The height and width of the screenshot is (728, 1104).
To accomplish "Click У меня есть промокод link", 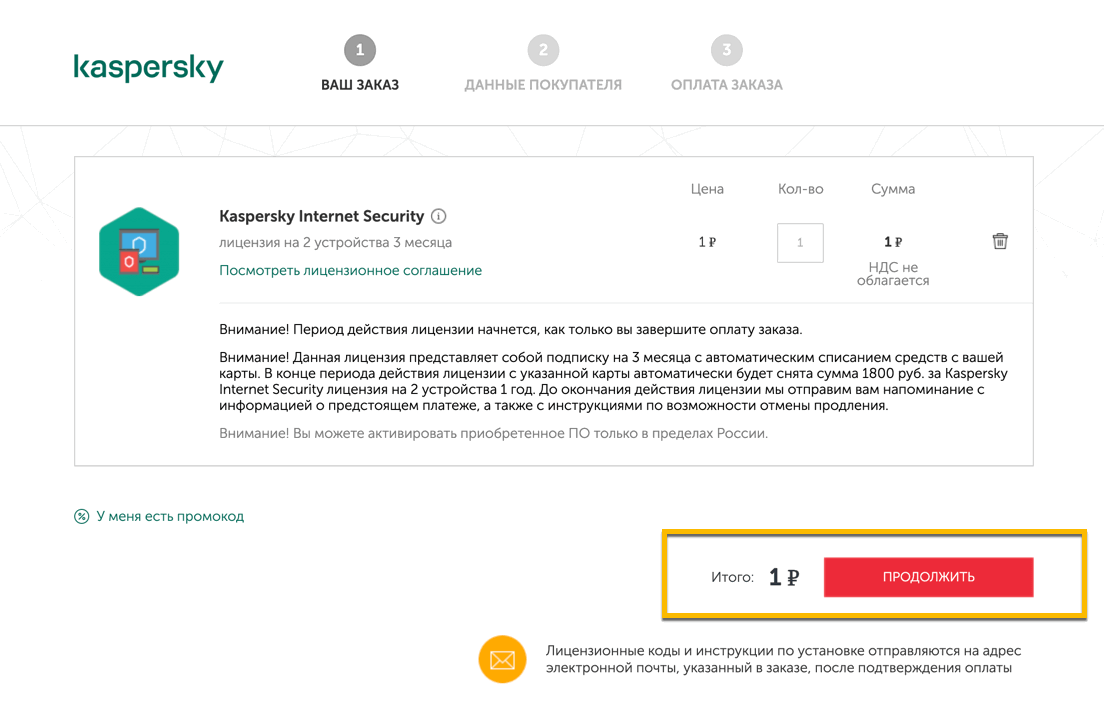I will pyautogui.click(x=170, y=516).
